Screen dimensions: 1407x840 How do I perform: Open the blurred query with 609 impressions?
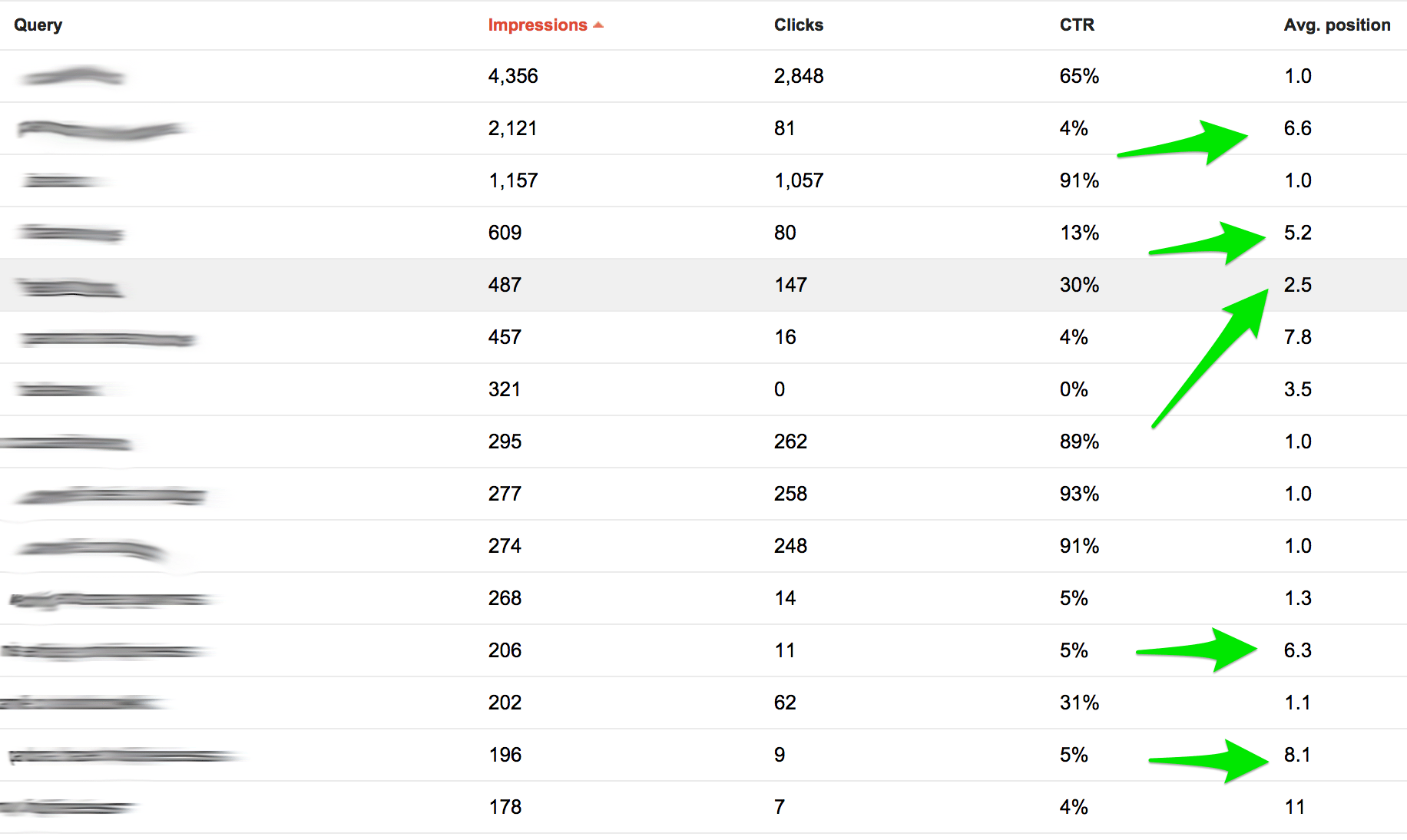[x=71, y=233]
